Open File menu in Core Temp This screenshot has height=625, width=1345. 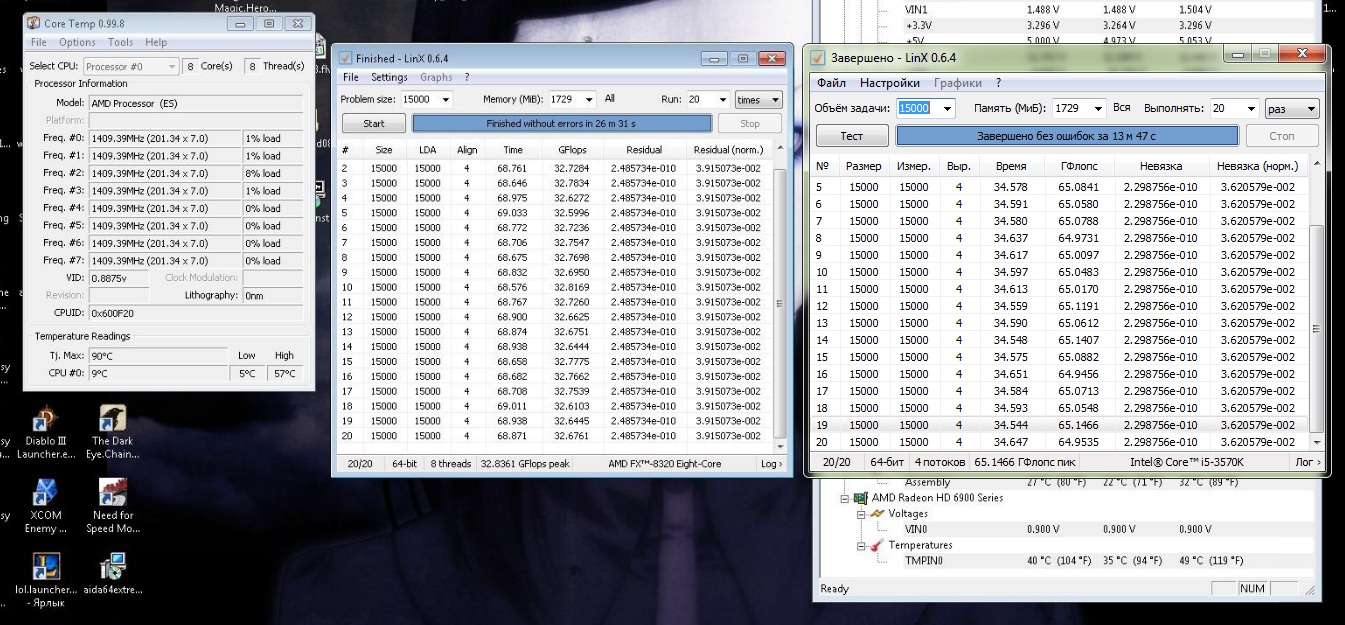tap(39, 43)
